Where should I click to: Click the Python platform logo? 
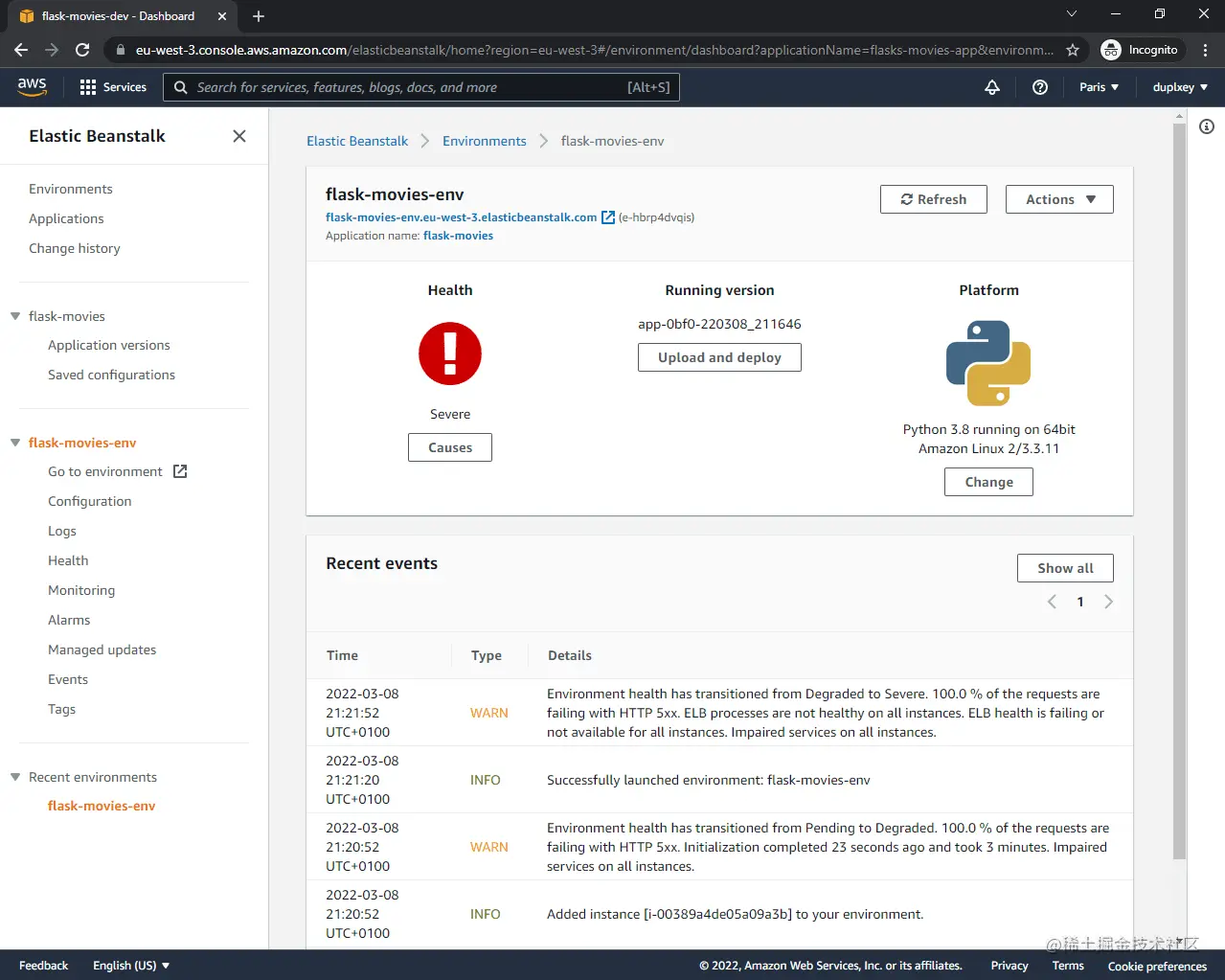tap(988, 363)
